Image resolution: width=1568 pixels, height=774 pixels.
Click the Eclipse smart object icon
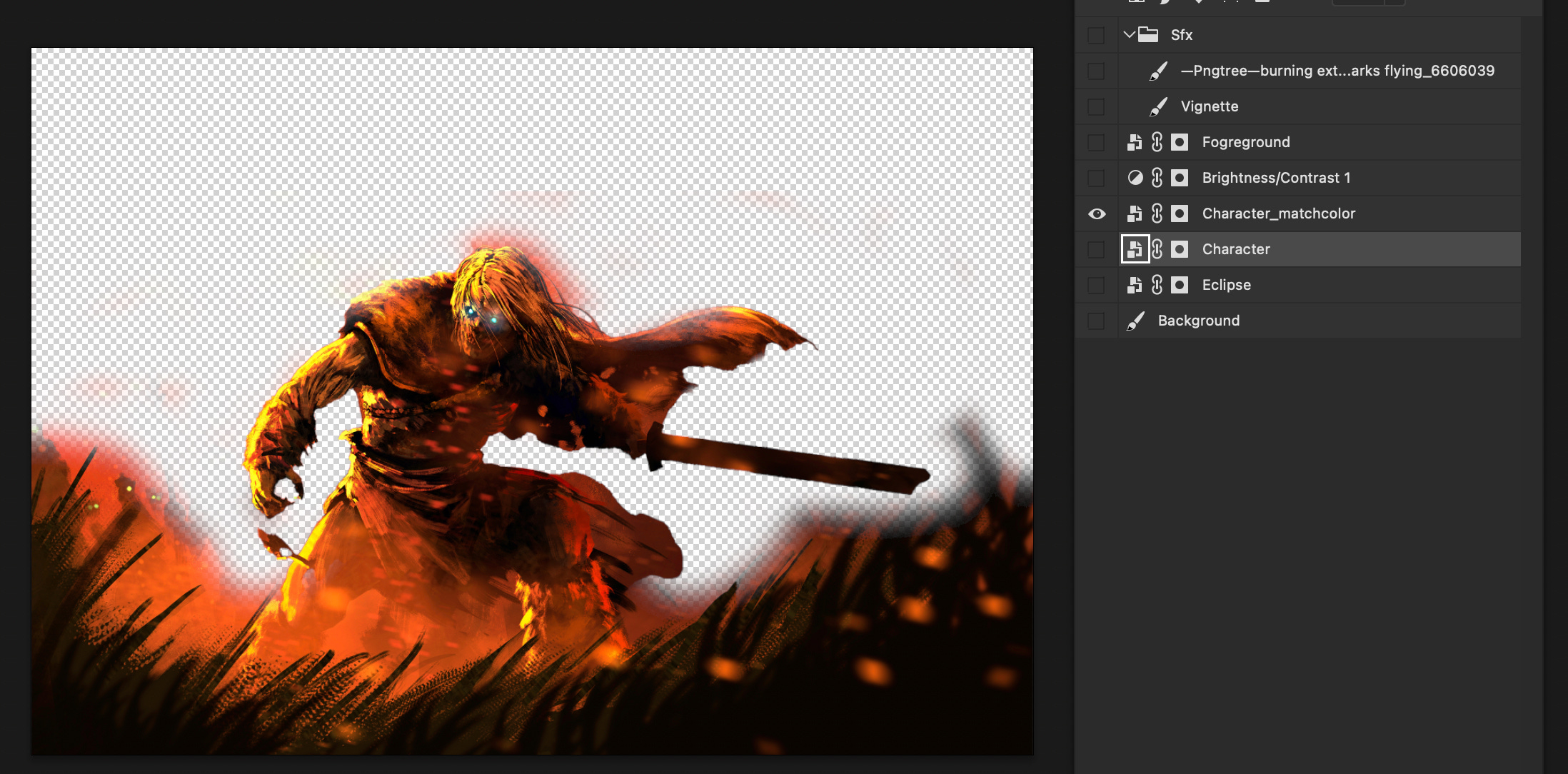[1135, 285]
